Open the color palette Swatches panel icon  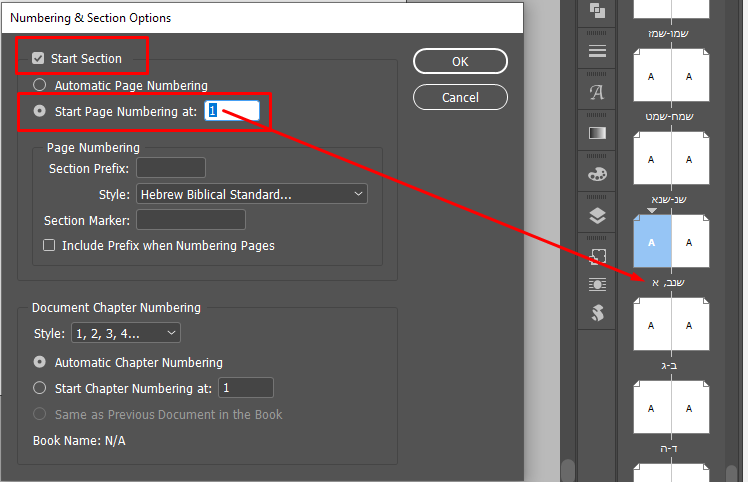pos(597,174)
